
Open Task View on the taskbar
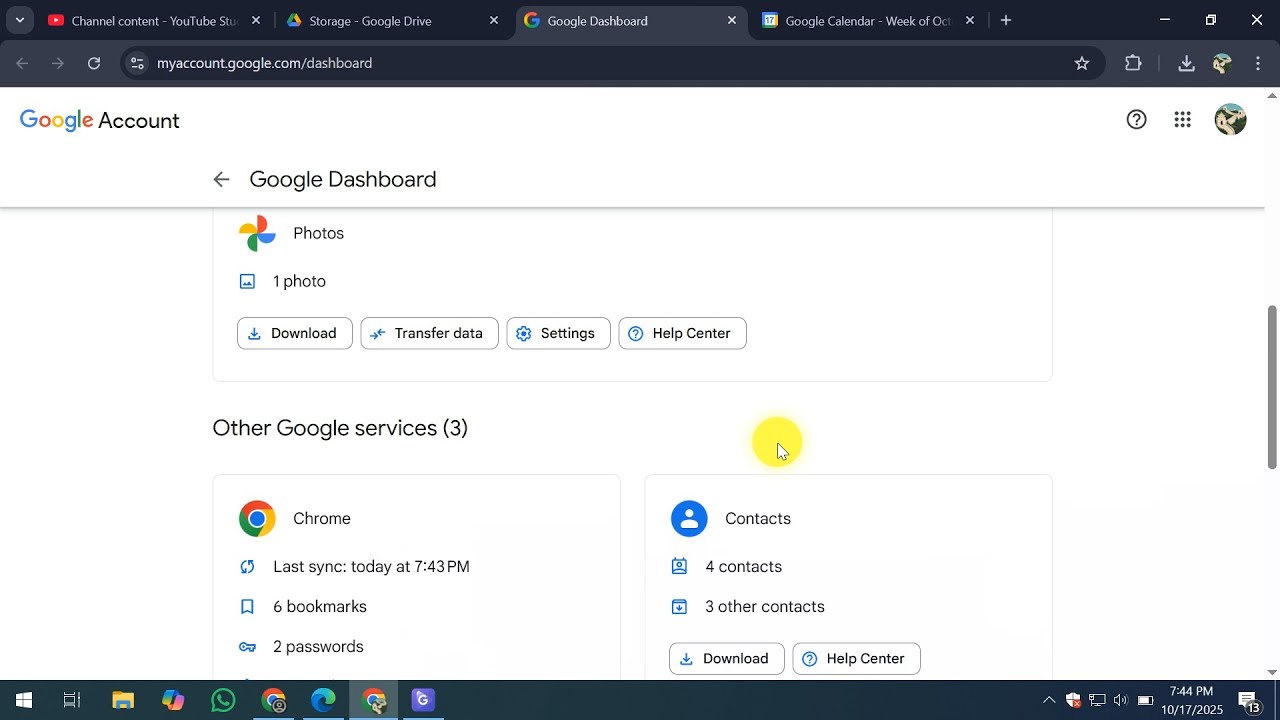[72, 700]
